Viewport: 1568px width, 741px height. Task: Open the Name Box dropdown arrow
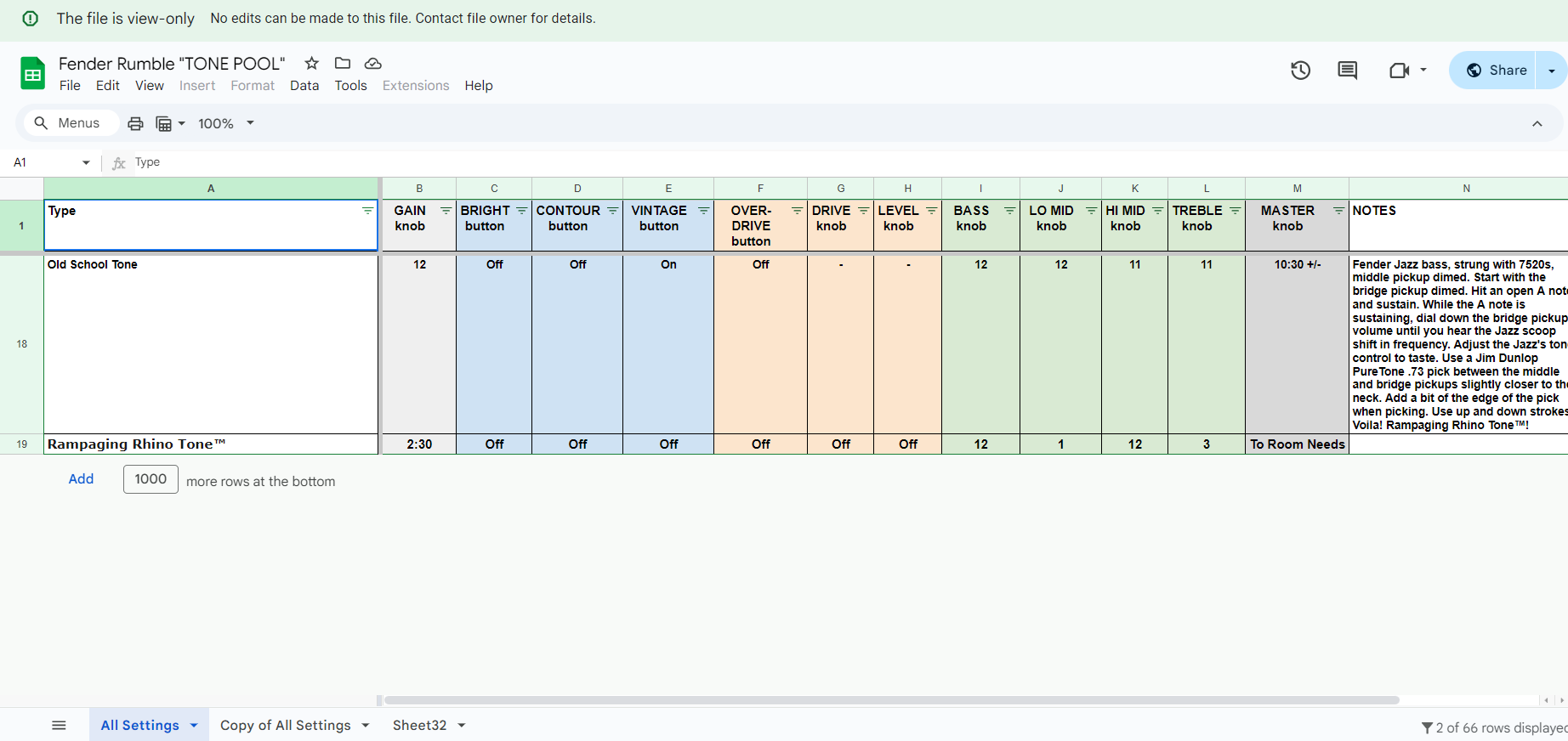86,162
